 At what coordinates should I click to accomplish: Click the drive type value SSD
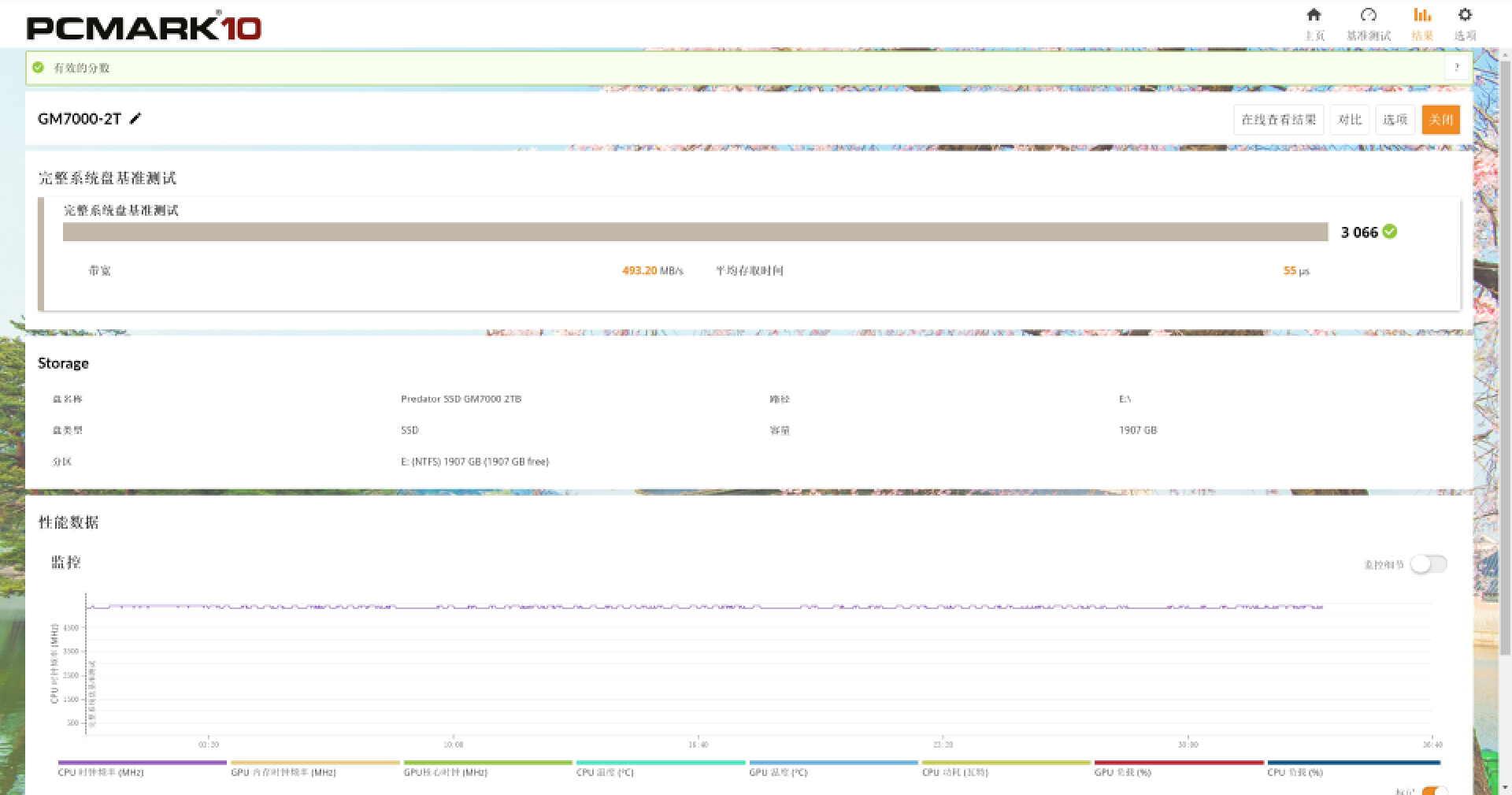click(x=409, y=430)
